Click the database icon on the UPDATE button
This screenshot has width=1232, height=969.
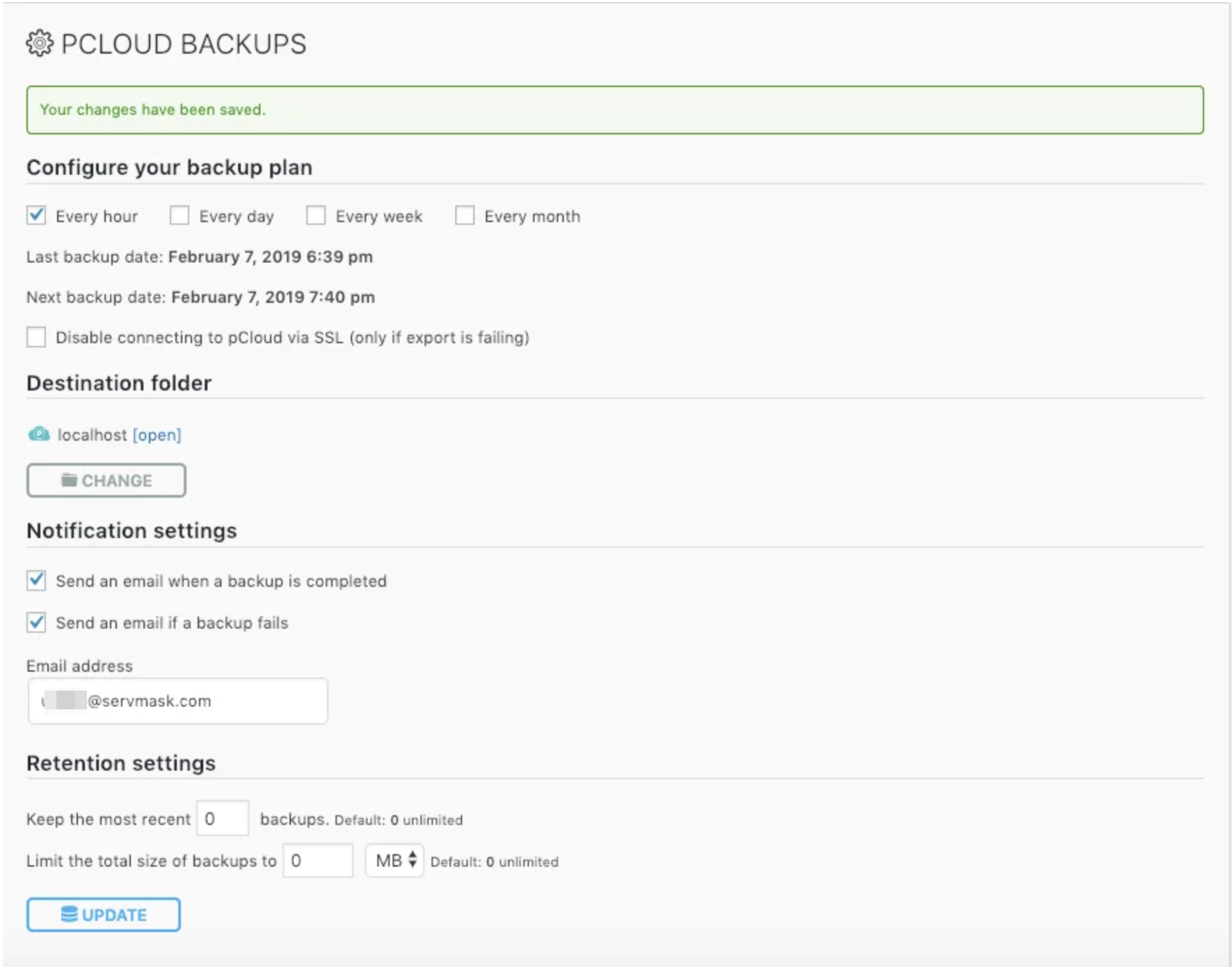[69, 914]
